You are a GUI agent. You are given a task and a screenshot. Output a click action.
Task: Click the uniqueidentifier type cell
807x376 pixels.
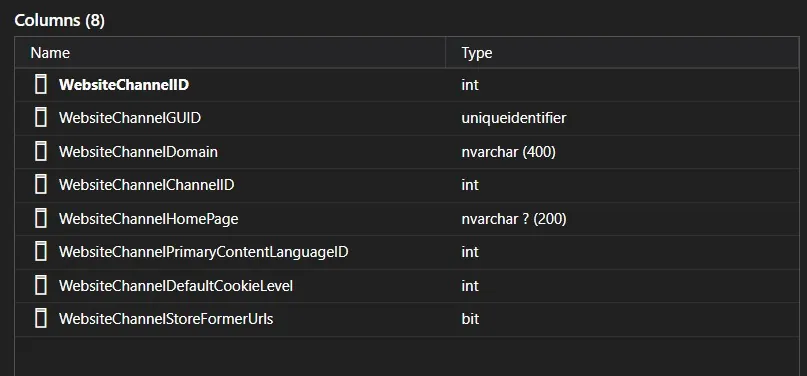pos(514,118)
